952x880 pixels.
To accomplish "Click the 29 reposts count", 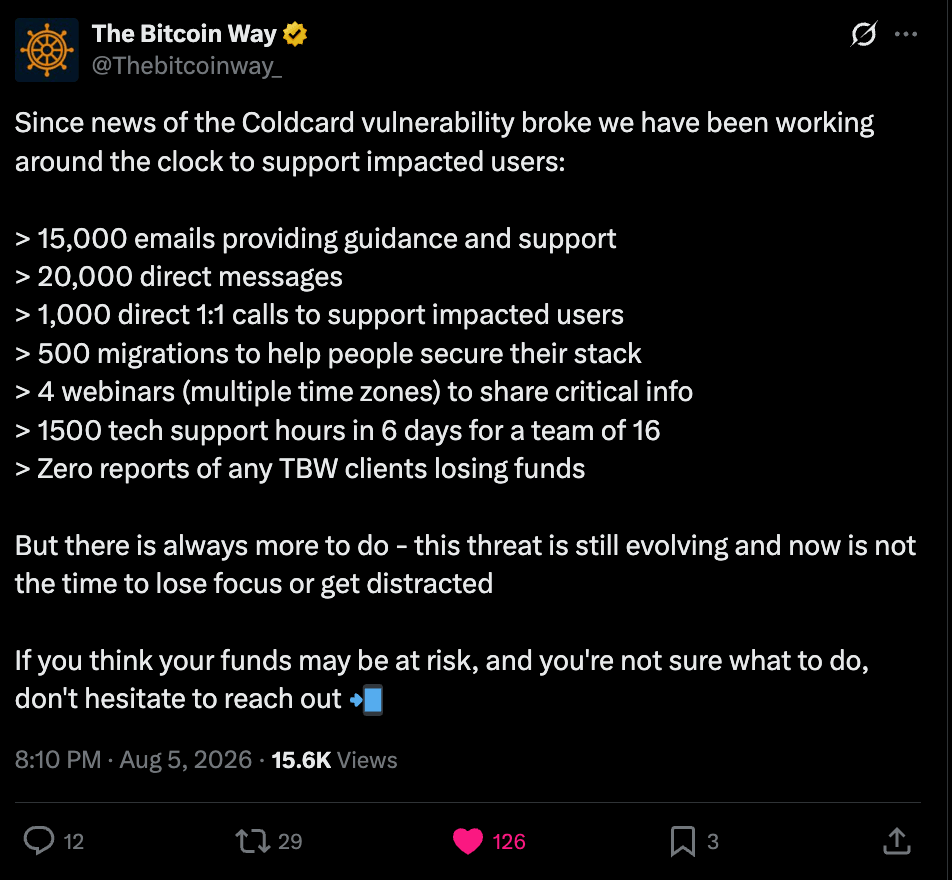I will 290,842.
